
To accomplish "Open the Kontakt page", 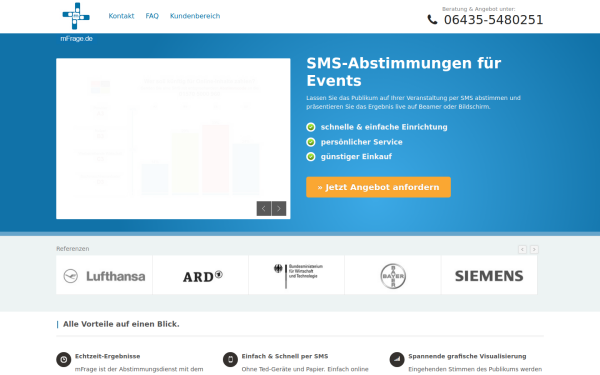I will click(x=121, y=16).
